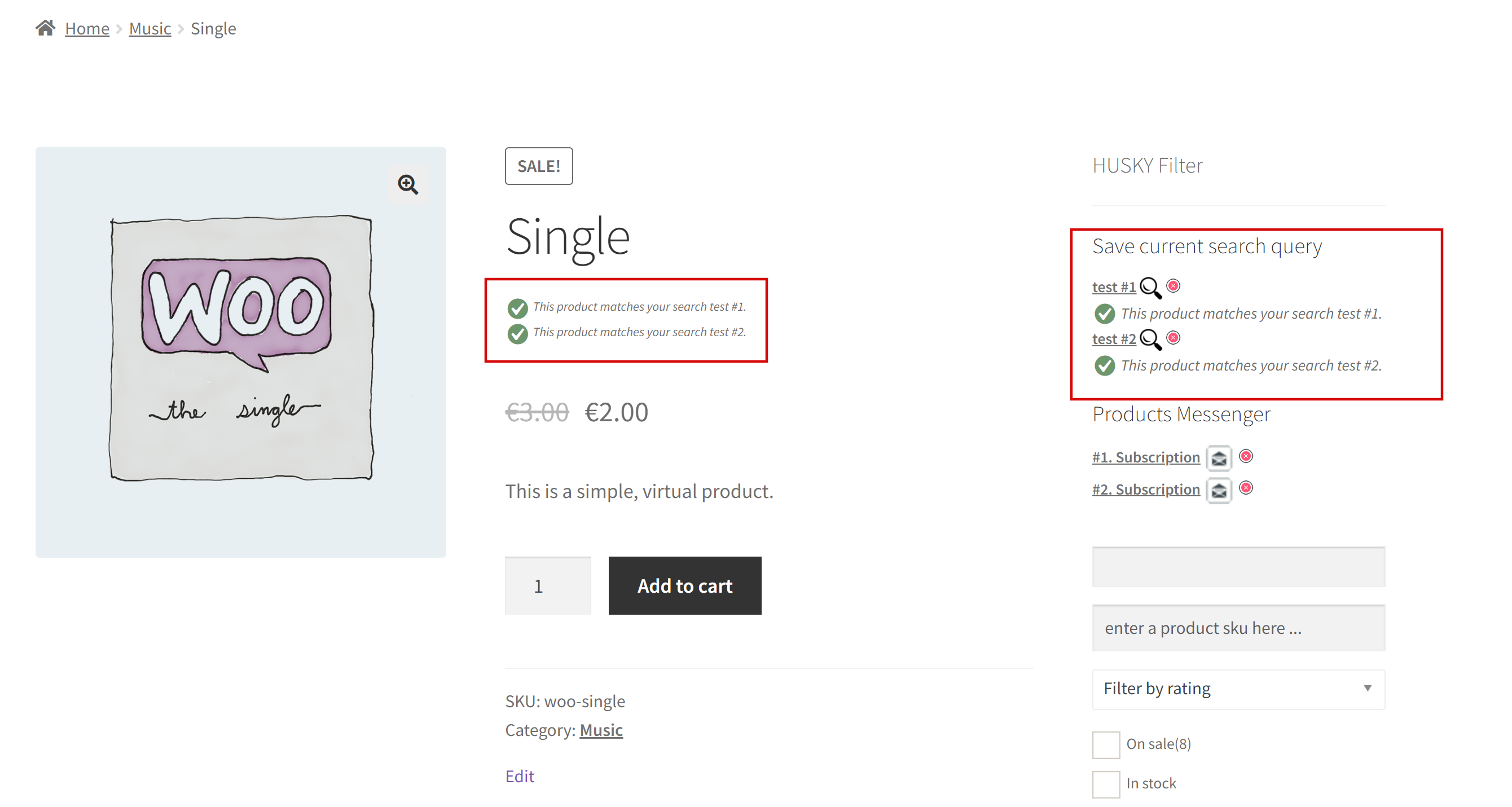The height and width of the screenshot is (807, 1512).
Task: Open the Home breadcrumb link
Action: coord(87,28)
